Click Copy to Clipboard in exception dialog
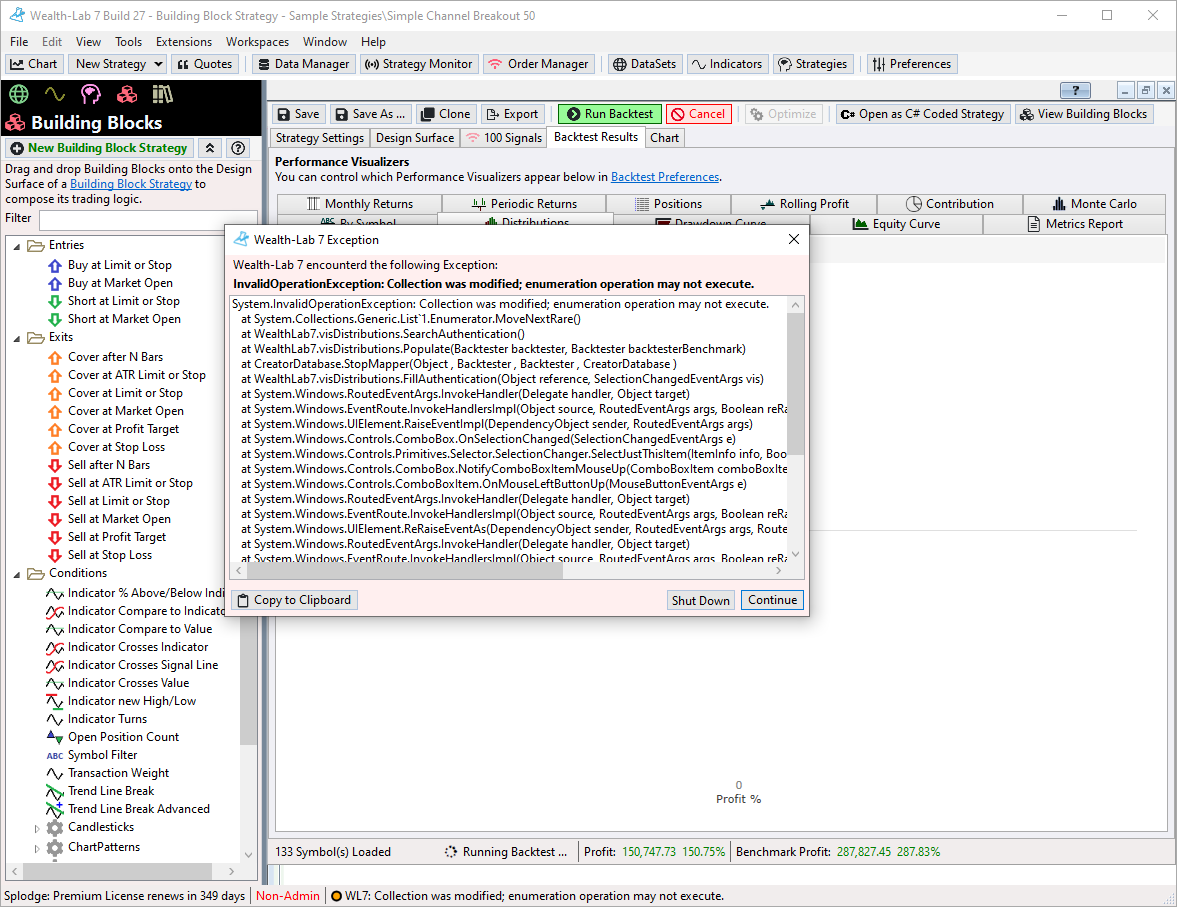Viewport: 1177px width, 907px height. click(x=293, y=600)
